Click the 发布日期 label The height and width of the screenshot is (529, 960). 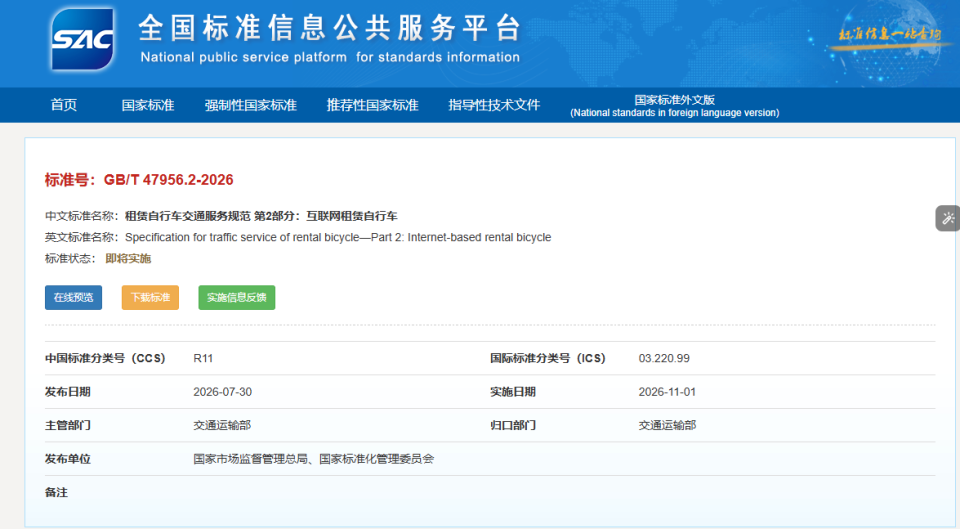point(67,392)
